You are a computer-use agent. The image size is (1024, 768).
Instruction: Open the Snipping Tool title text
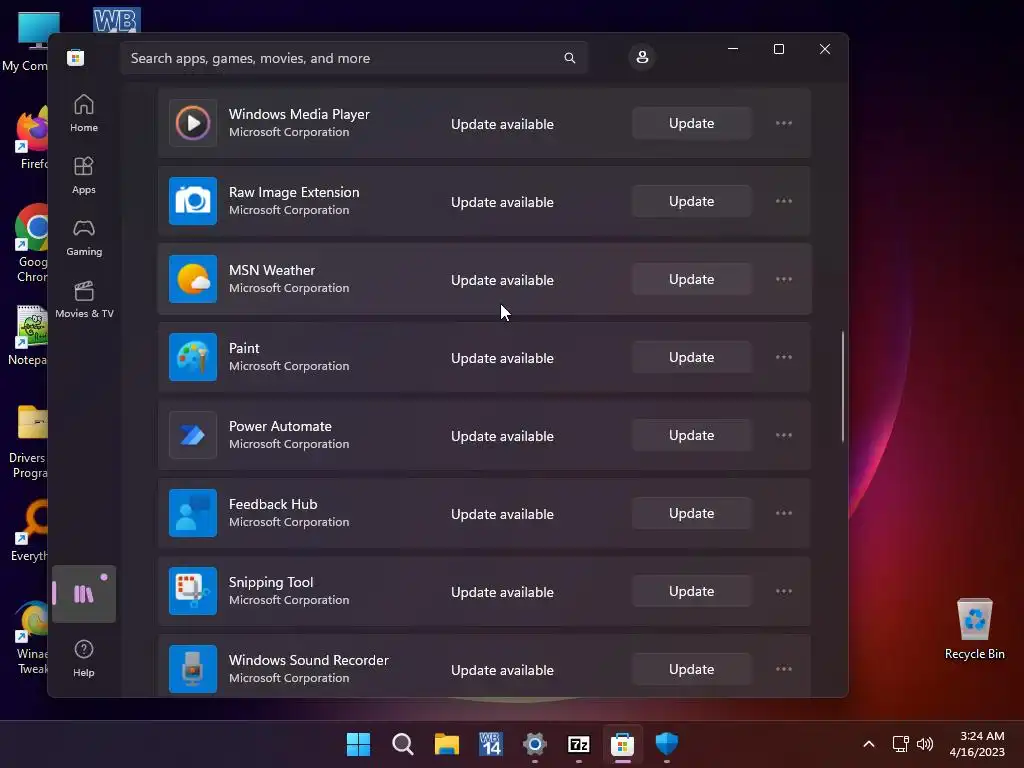[x=271, y=582]
